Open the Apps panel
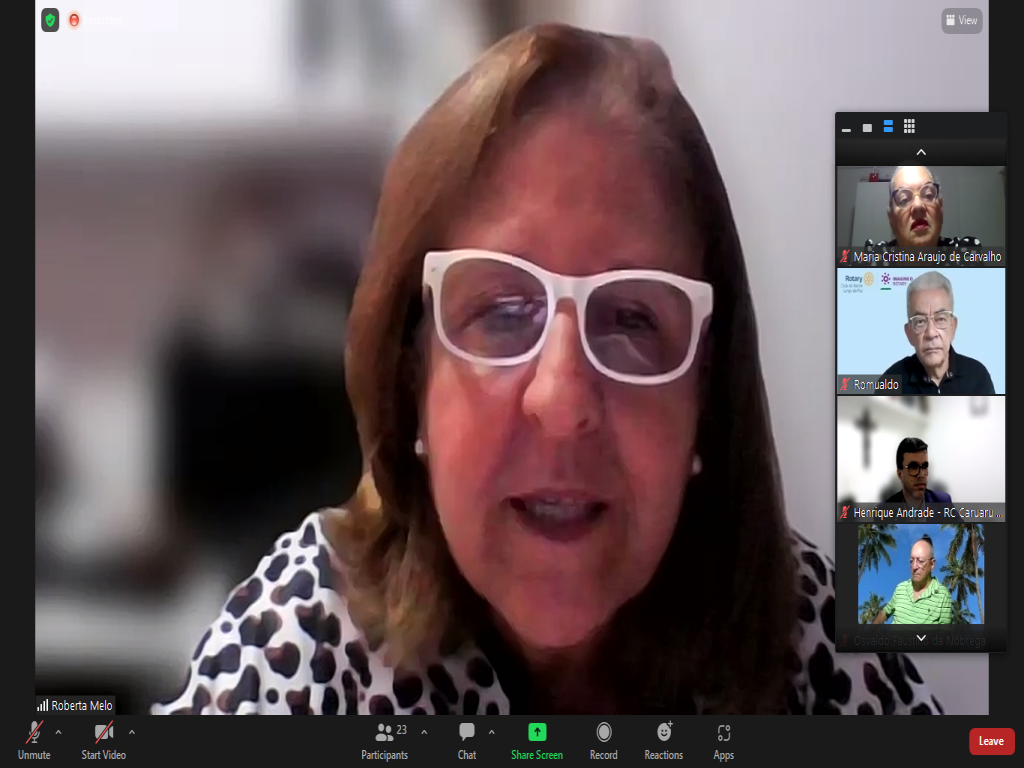Screen dimensions: 1024x768 pyautogui.click(x=724, y=740)
